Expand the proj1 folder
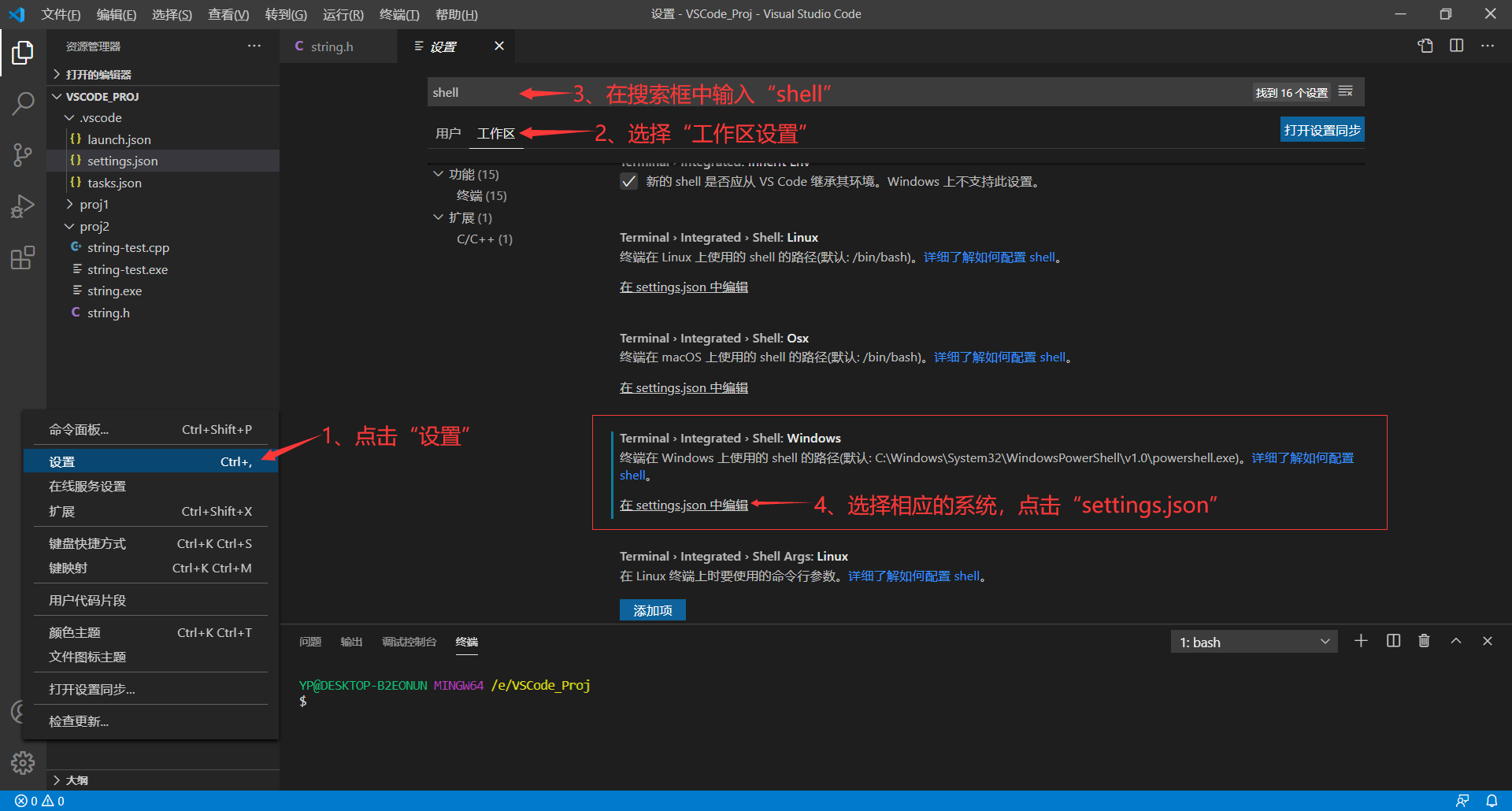This screenshot has height=811, width=1512. [x=94, y=204]
